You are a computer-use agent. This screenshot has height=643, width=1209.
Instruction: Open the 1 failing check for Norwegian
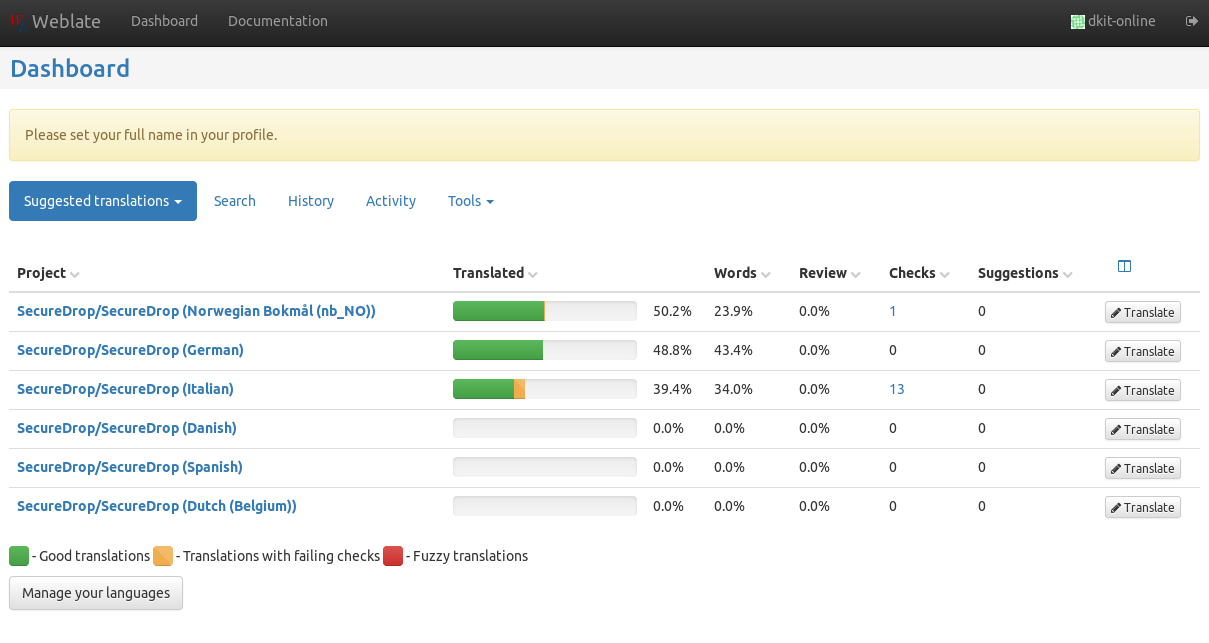893,311
